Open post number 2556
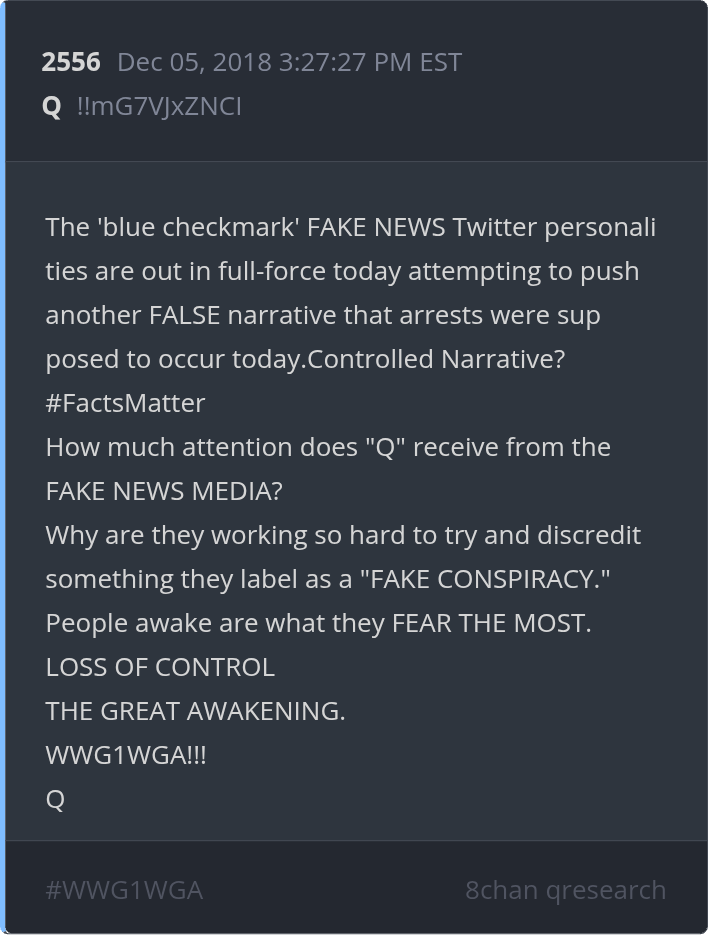Viewport: 710px width, 936px height. pyautogui.click(x=71, y=62)
